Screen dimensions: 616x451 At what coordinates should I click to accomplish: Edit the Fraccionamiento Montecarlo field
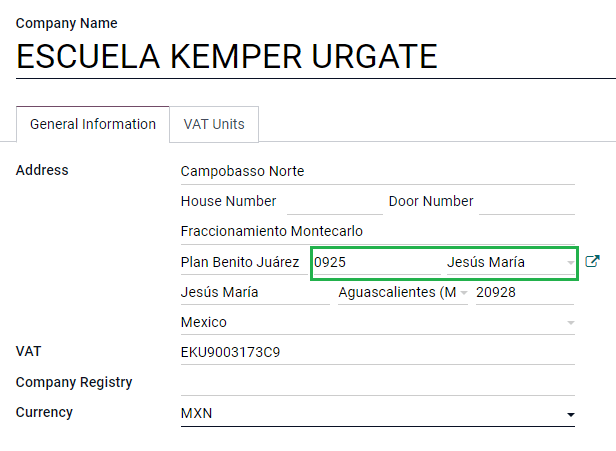pos(377,232)
